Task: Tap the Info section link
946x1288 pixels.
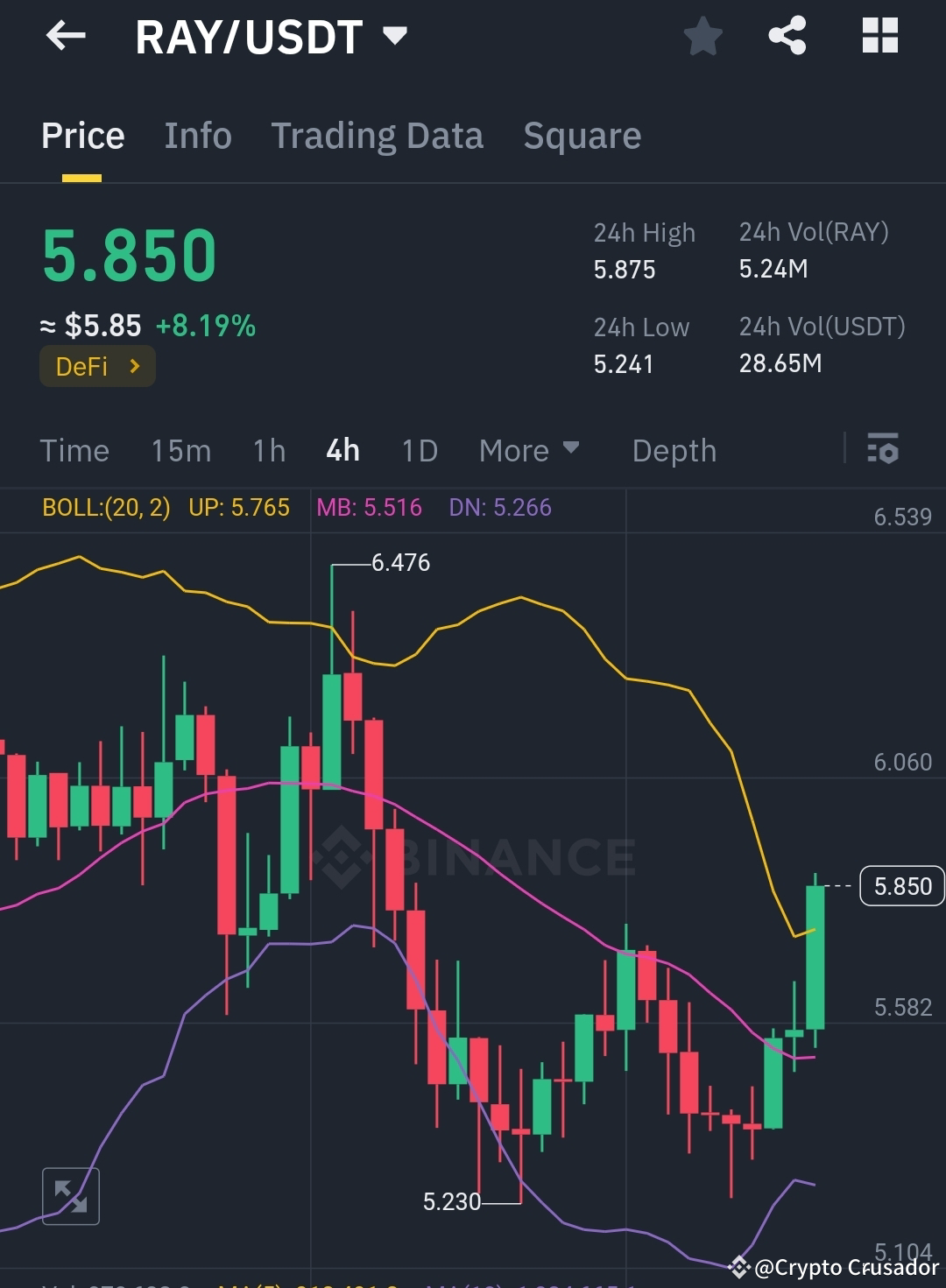Action: pos(197,136)
